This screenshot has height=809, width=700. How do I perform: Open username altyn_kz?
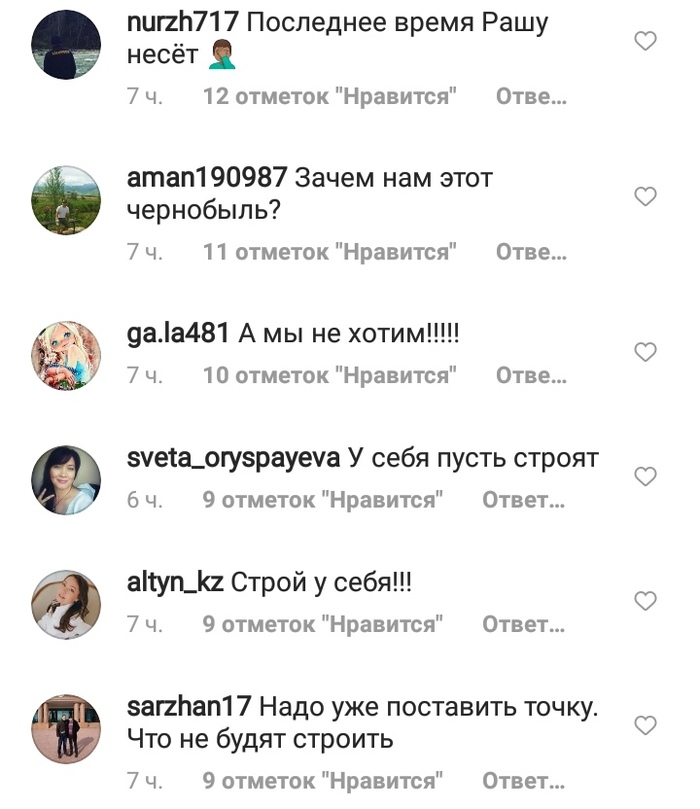click(x=175, y=583)
